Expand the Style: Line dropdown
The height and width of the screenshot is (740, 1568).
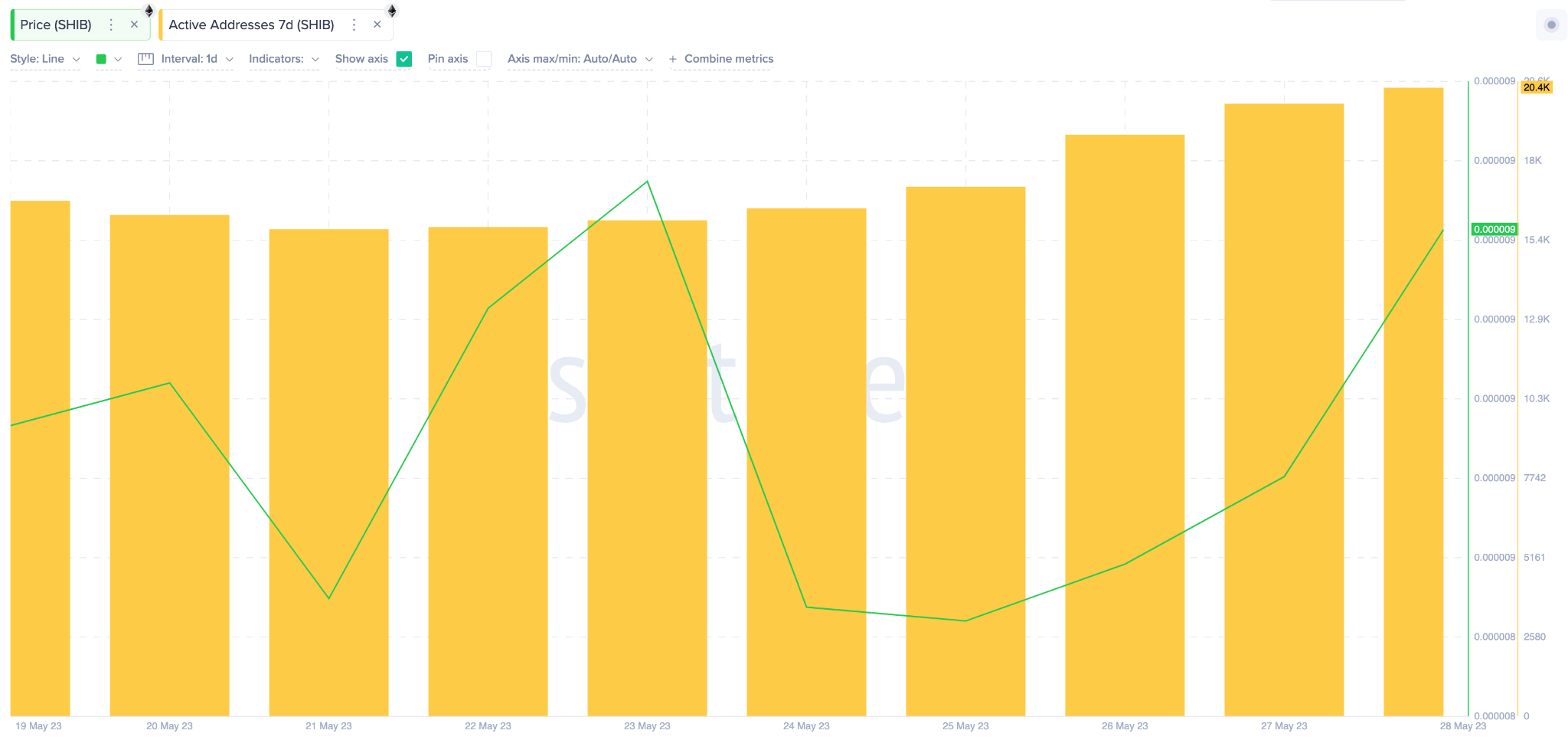click(44, 59)
